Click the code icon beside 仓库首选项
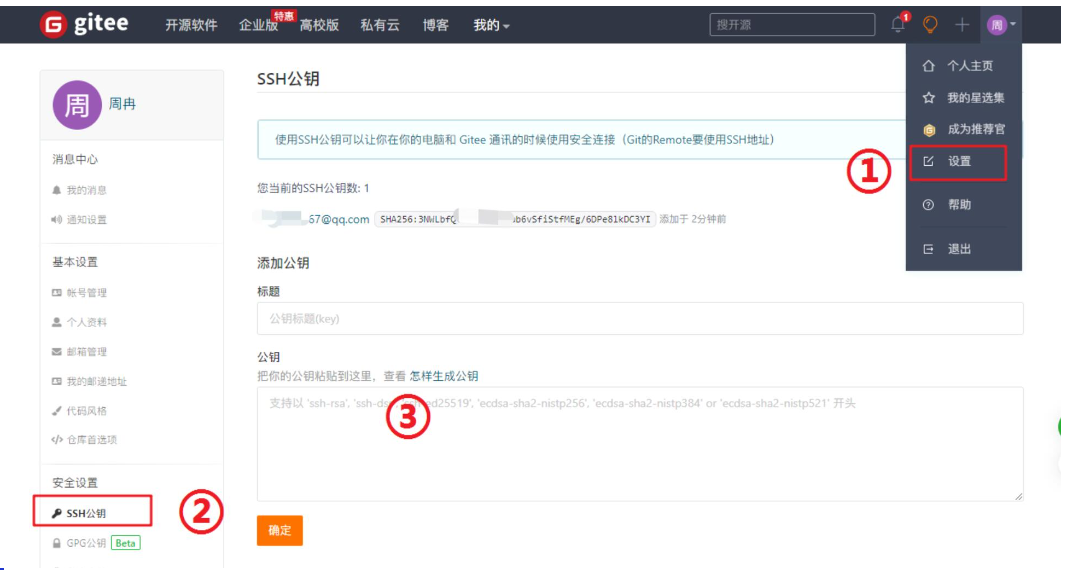This screenshot has width=1077, height=570. pyautogui.click(x=57, y=440)
